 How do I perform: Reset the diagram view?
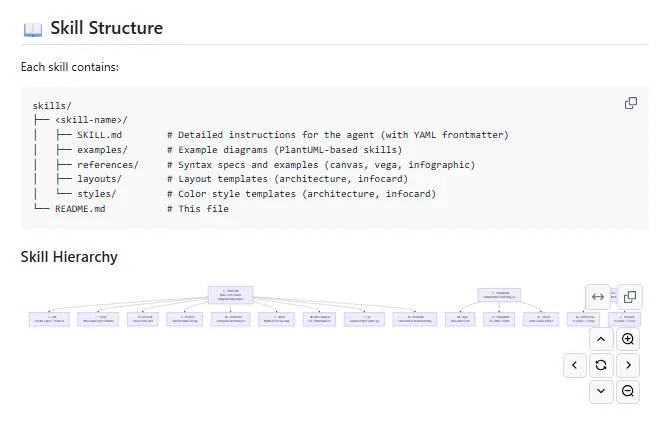tap(601, 365)
